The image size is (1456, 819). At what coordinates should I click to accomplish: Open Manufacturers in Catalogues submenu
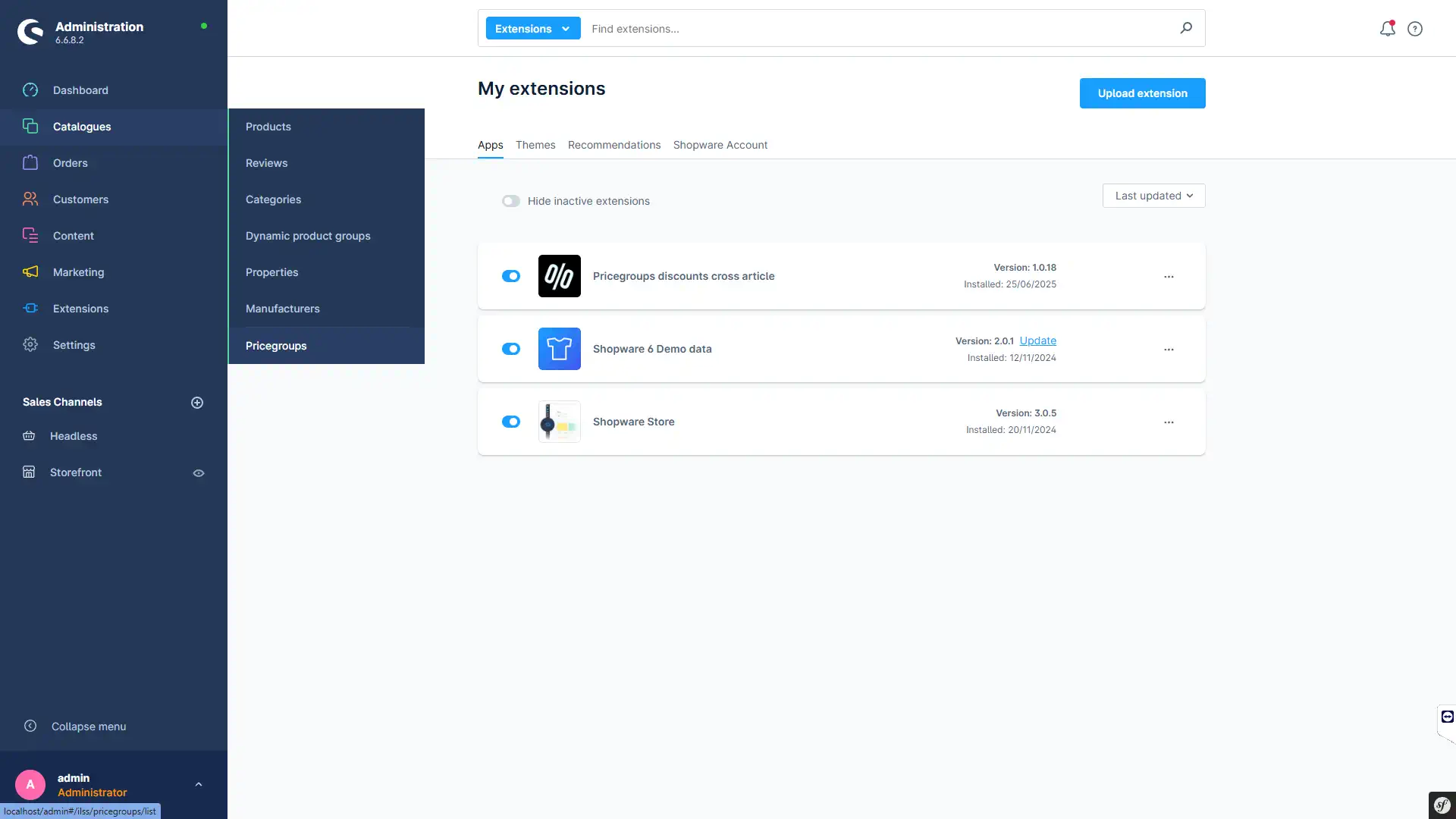click(x=326, y=309)
